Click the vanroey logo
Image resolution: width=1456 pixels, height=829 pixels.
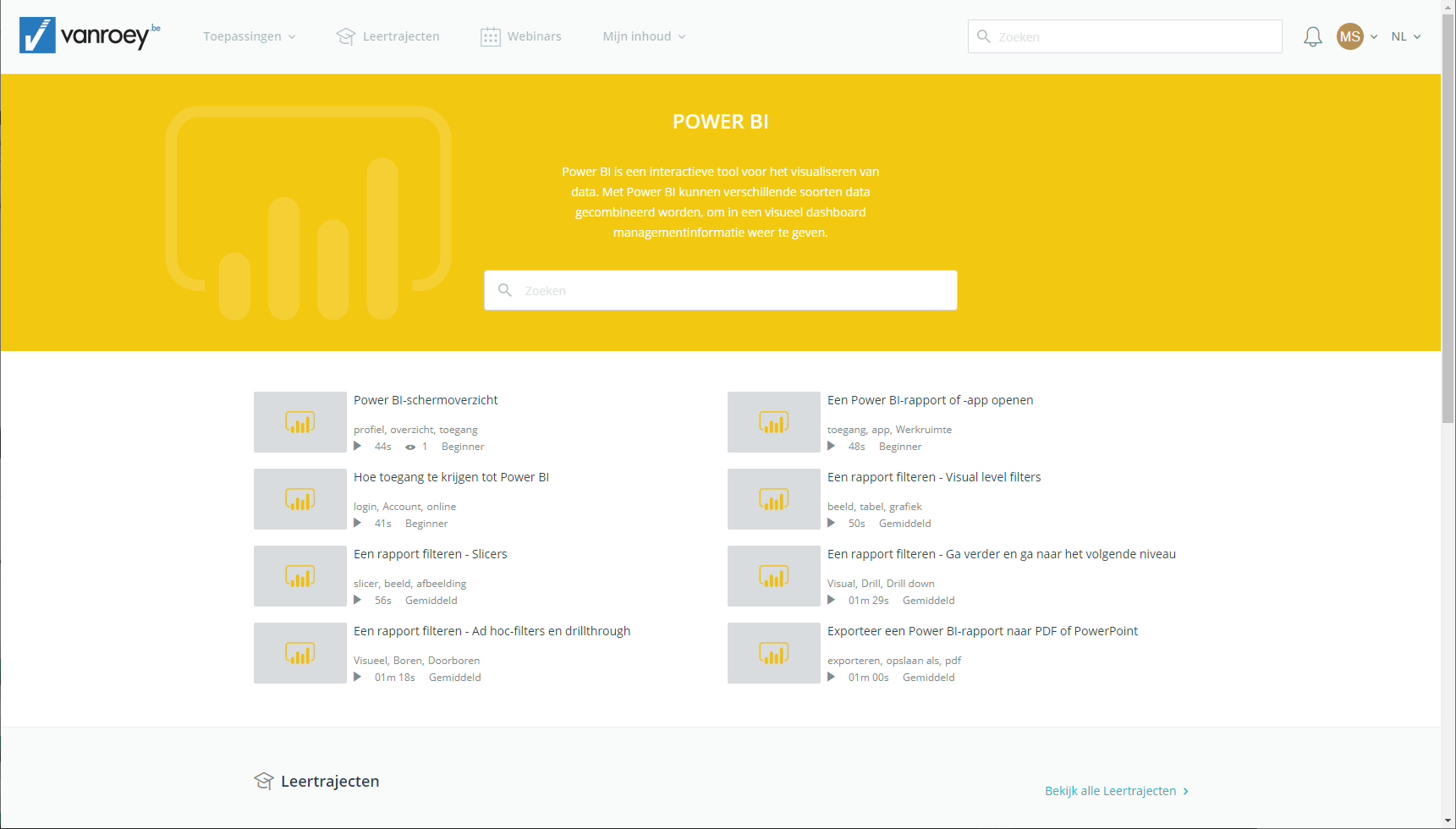coord(90,36)
